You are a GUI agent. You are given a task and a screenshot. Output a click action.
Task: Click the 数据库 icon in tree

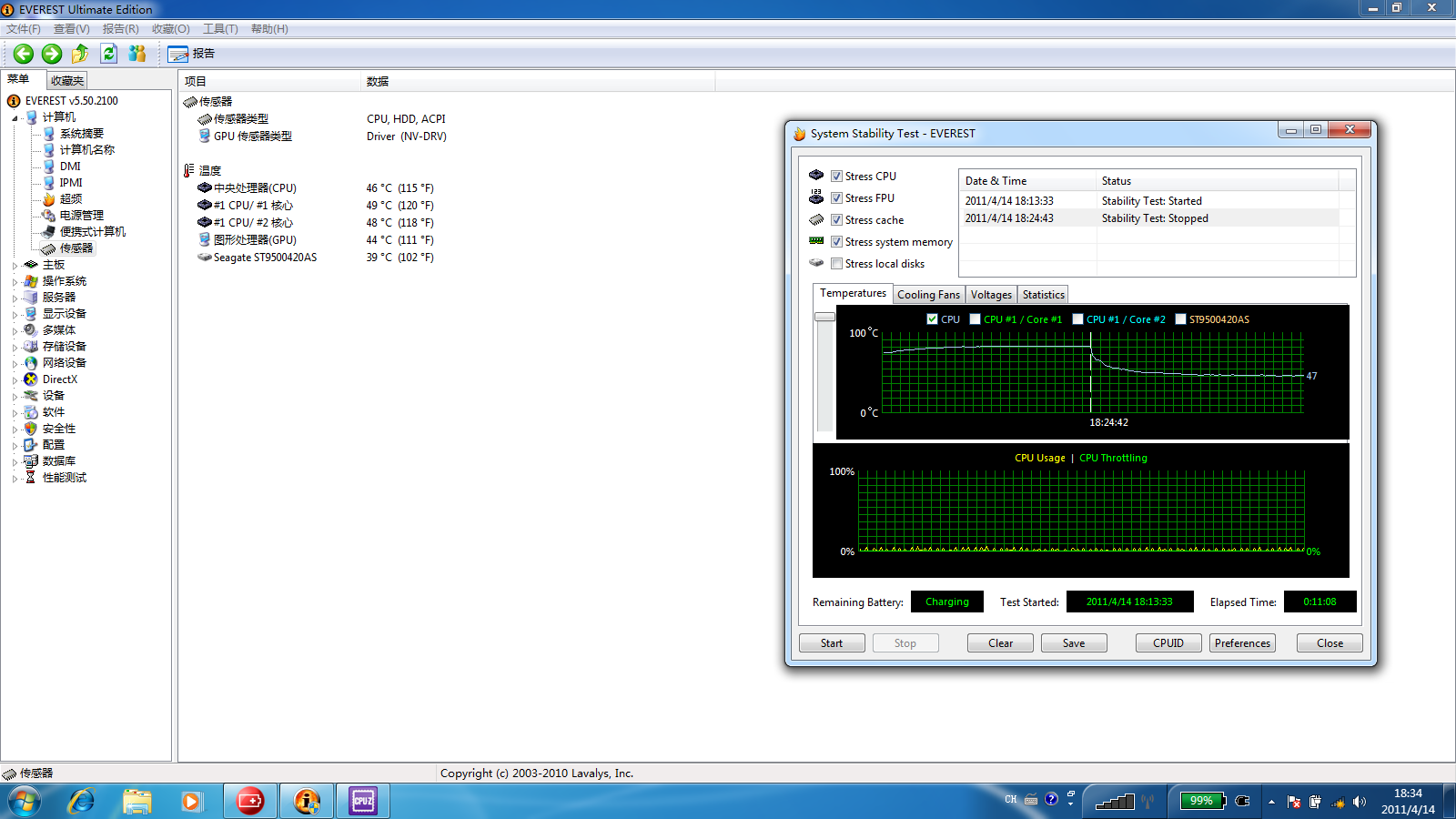(x=31, y=461)
